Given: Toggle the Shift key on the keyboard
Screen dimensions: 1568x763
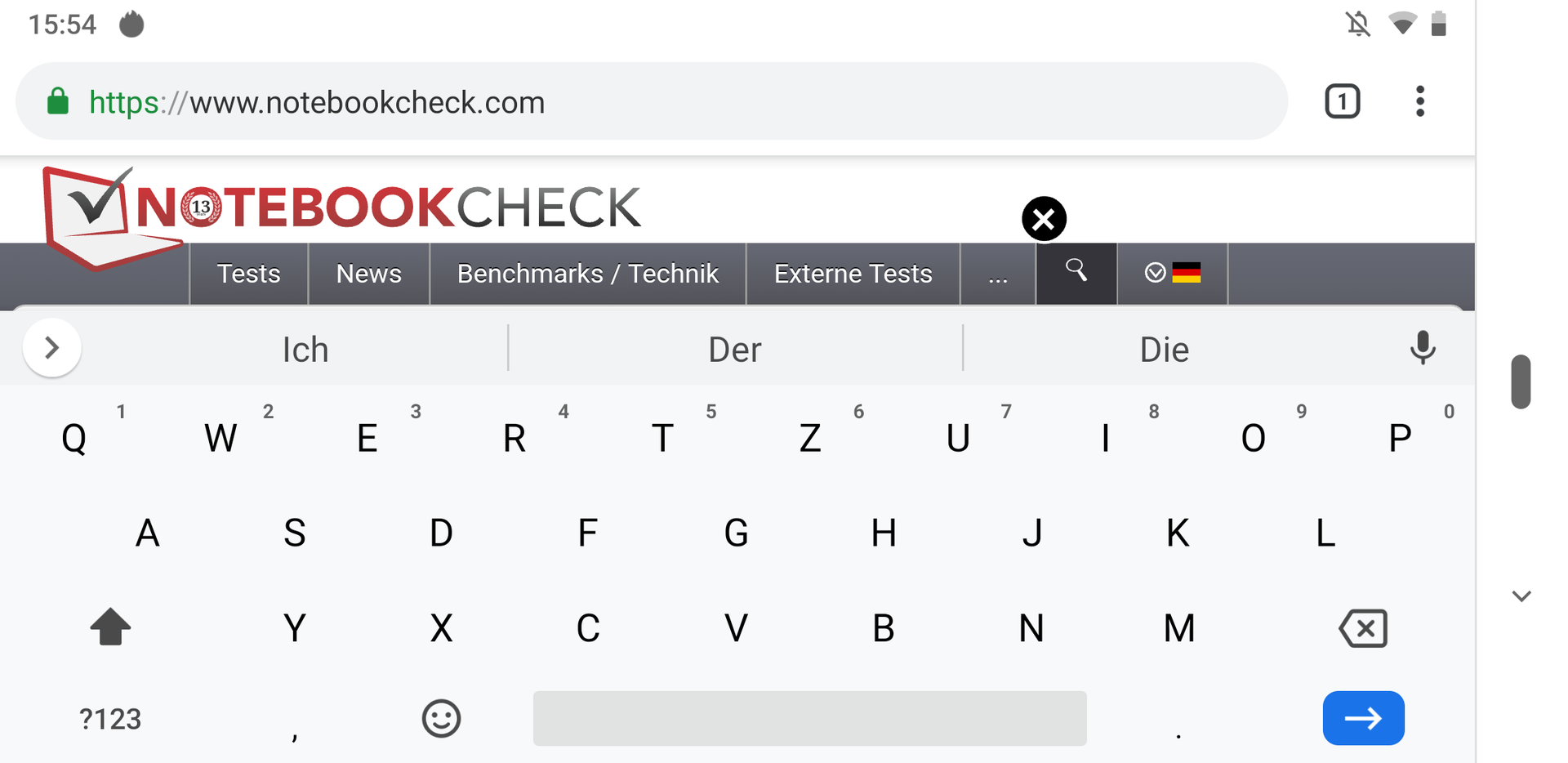Looking at the screenshot, I should click(x=110, y=627).
